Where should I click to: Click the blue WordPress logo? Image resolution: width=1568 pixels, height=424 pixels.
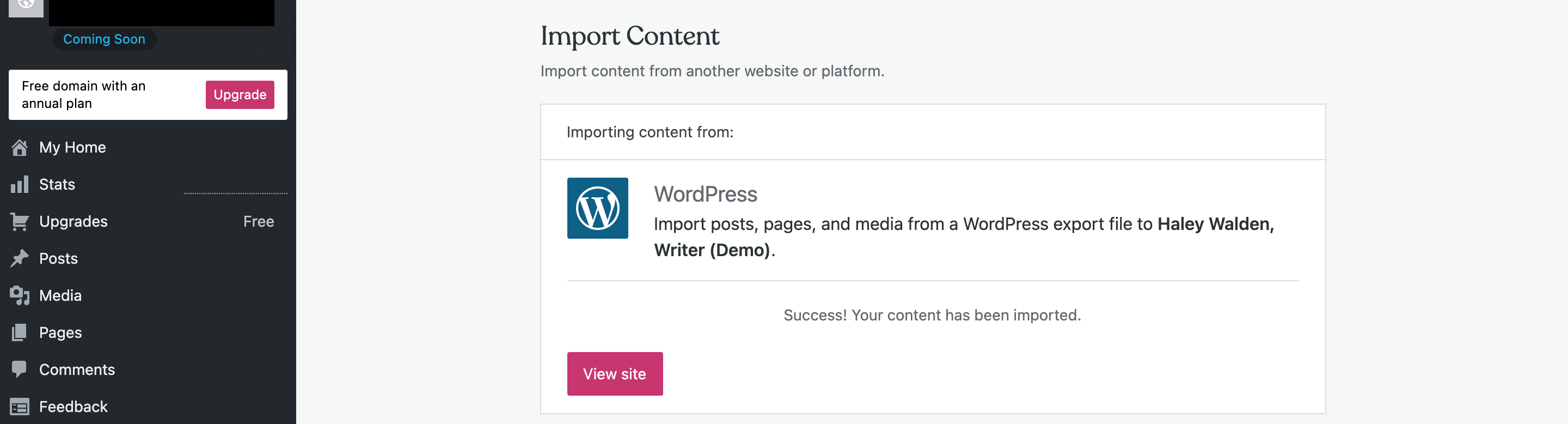[597, 208]
